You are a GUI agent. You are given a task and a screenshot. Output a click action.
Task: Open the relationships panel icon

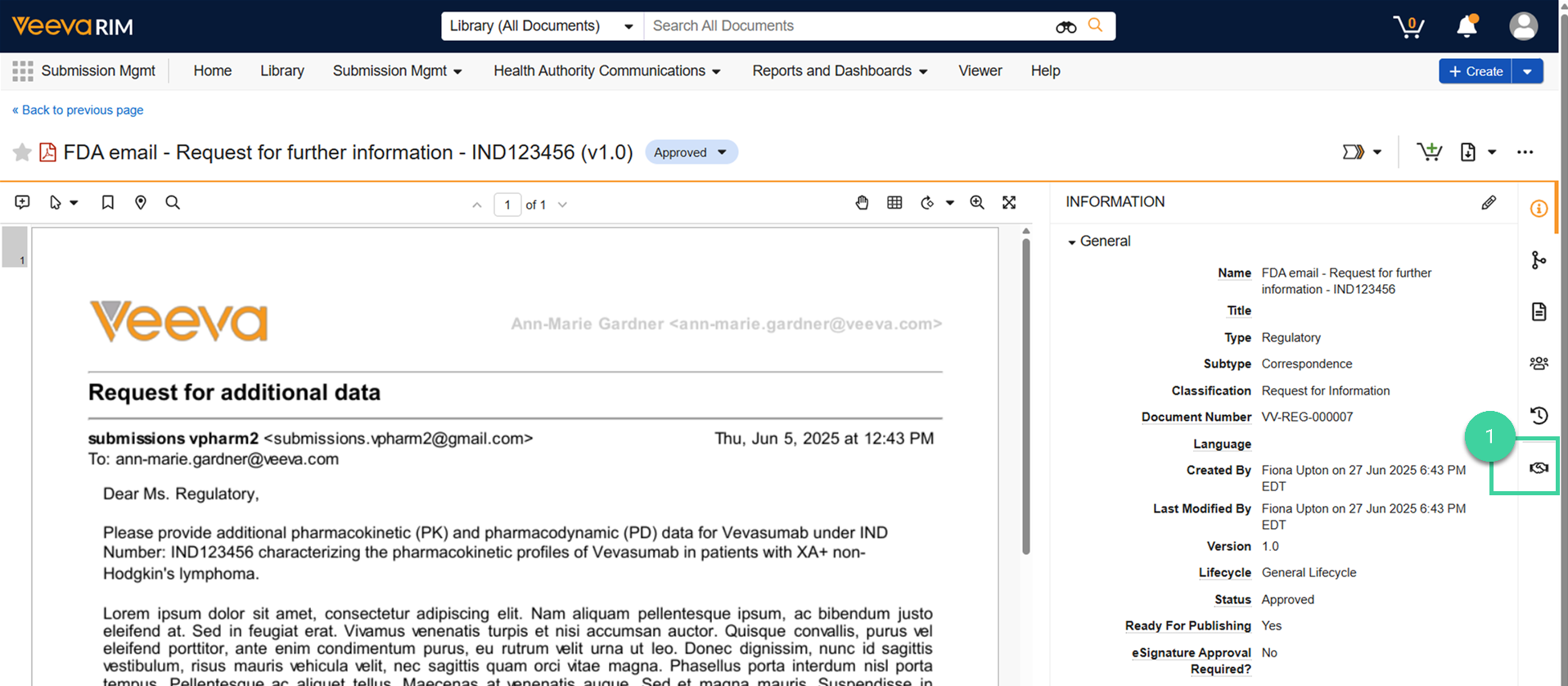1539,260
